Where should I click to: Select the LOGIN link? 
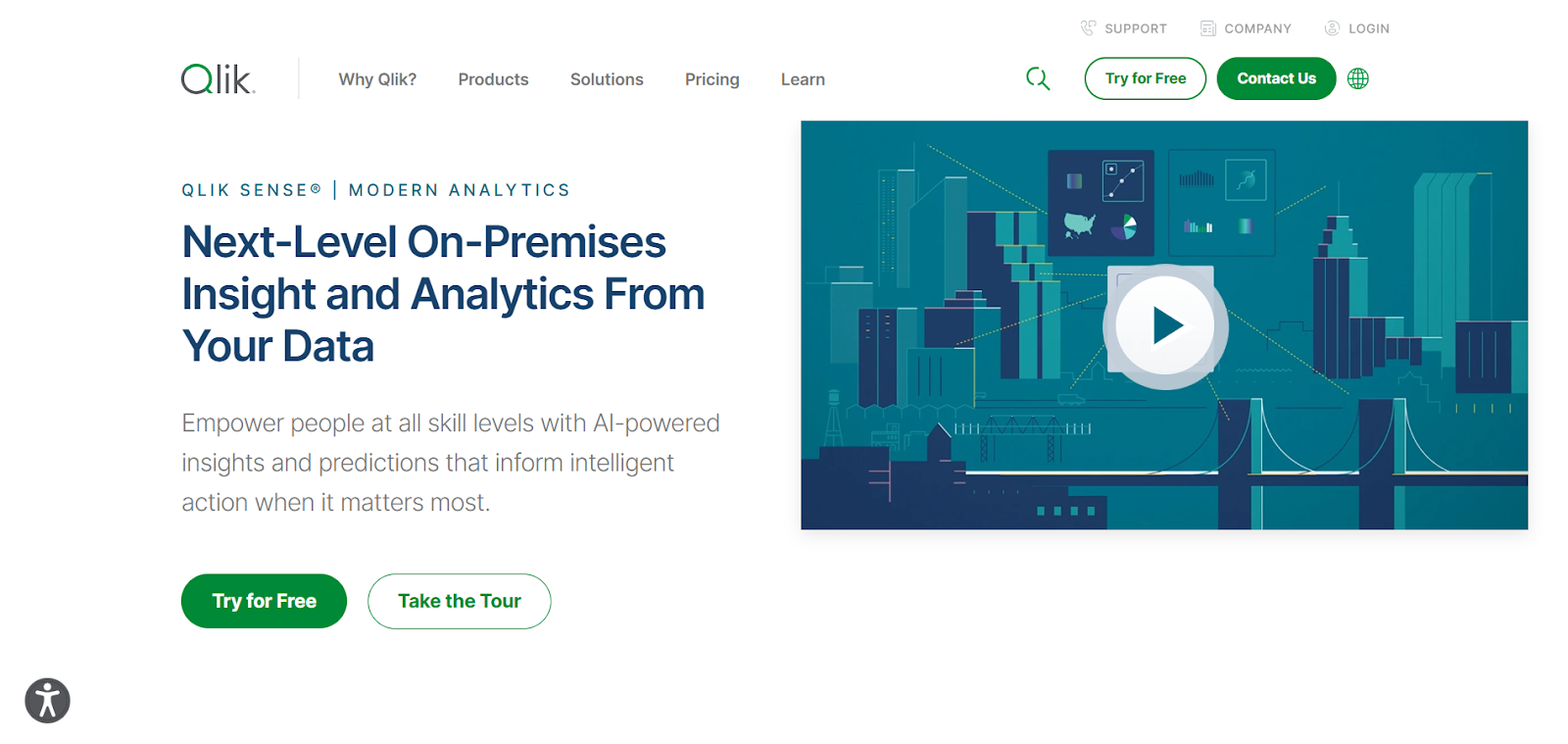pyautogui.click(x=1367, y=27)
